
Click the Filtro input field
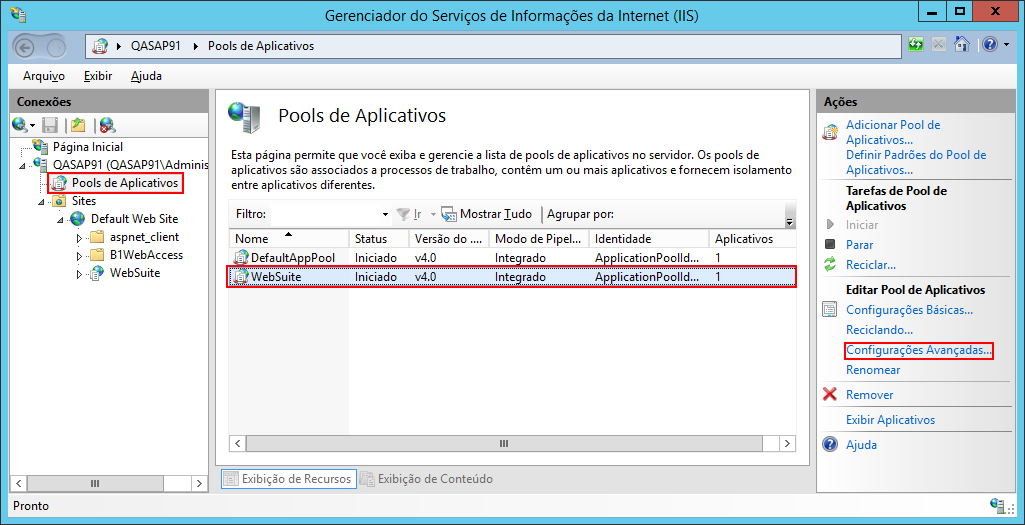pyautogui.click(x=325, y=214)
